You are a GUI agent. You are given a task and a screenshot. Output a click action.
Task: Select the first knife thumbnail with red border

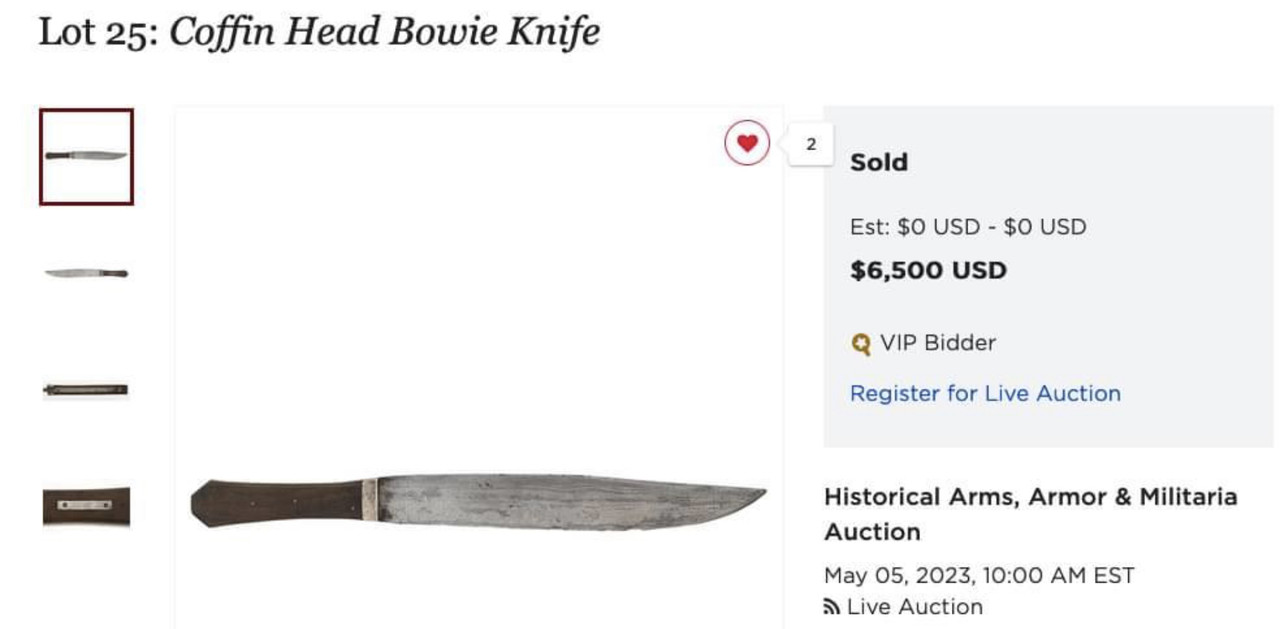tap(86, 157)
